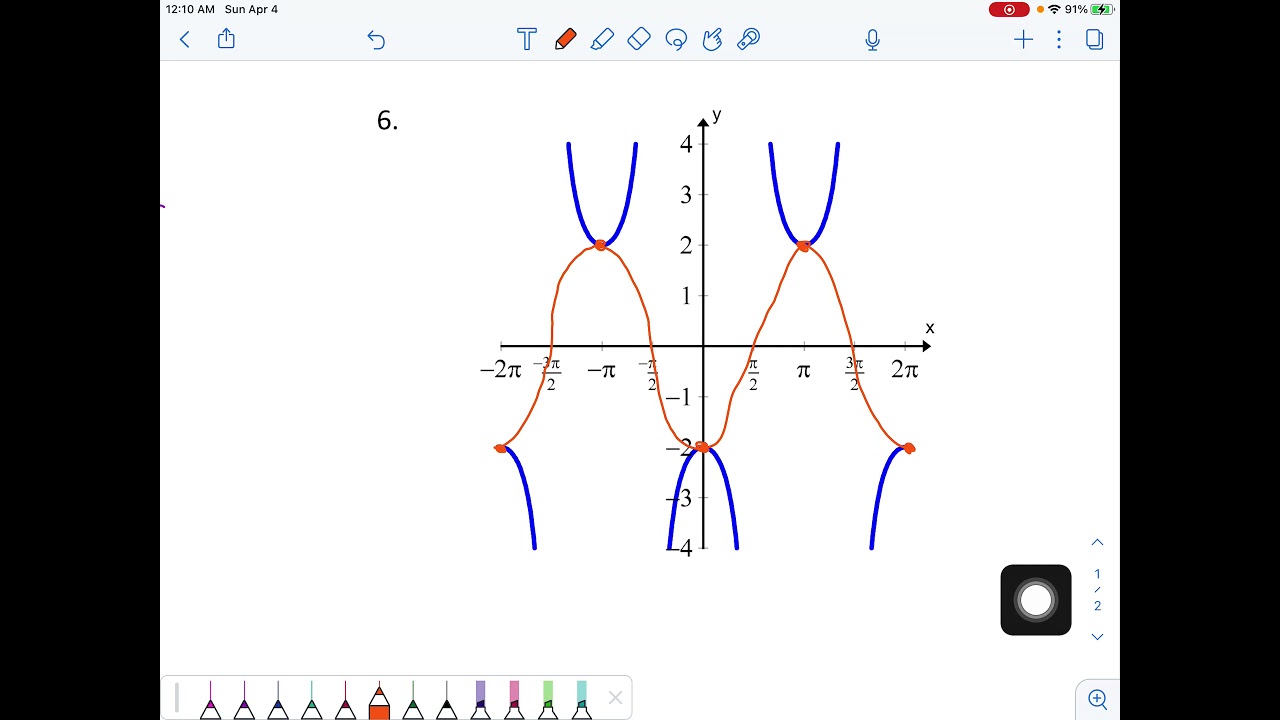Viewport: 1280px width, 720px height.
Task: Tap the y-axis label 3
Action: (686, 195)
